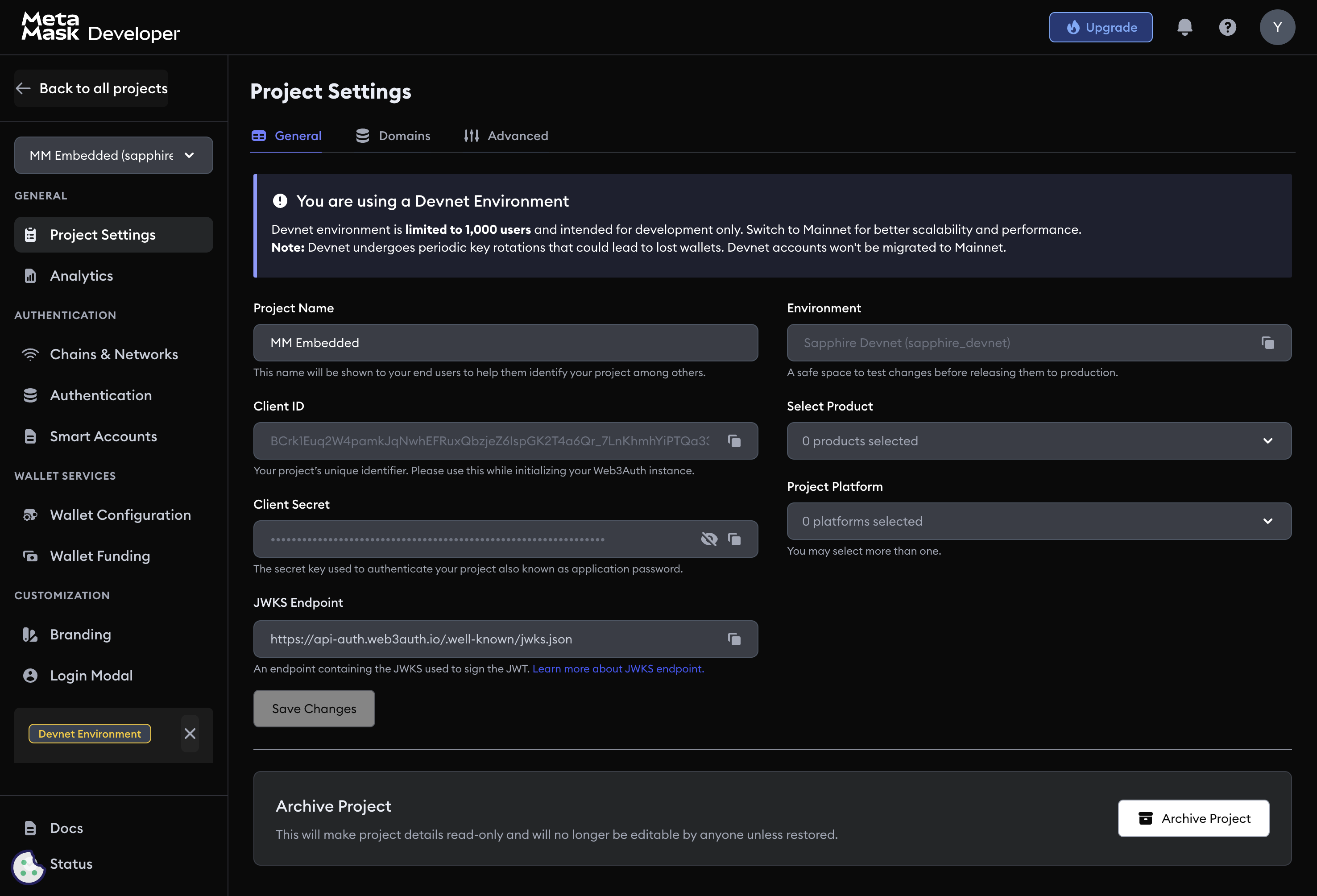Go back to all projects

[x=92, y=88]
